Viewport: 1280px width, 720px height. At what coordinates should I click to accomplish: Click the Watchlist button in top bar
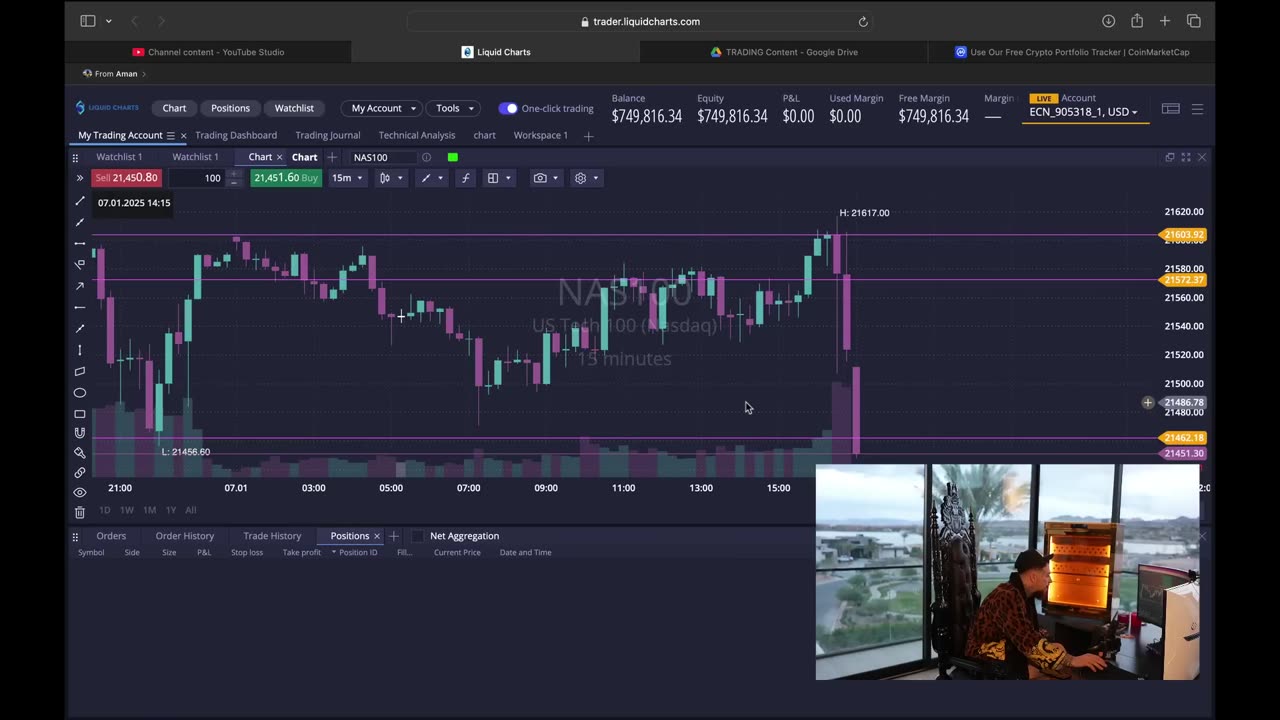(294, 108)
